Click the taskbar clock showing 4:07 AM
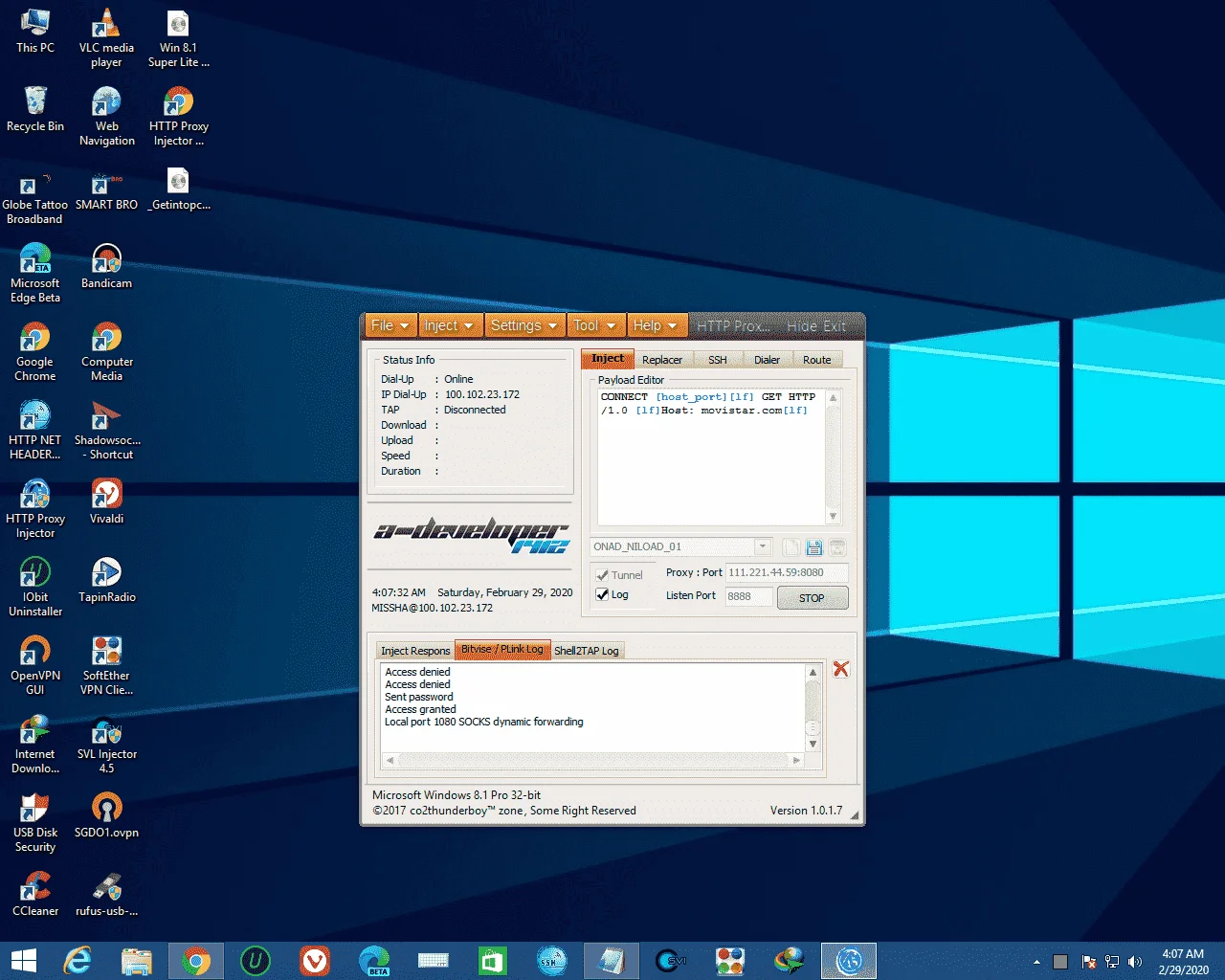Screen dimensions: 1225x980 [1183, 962]
